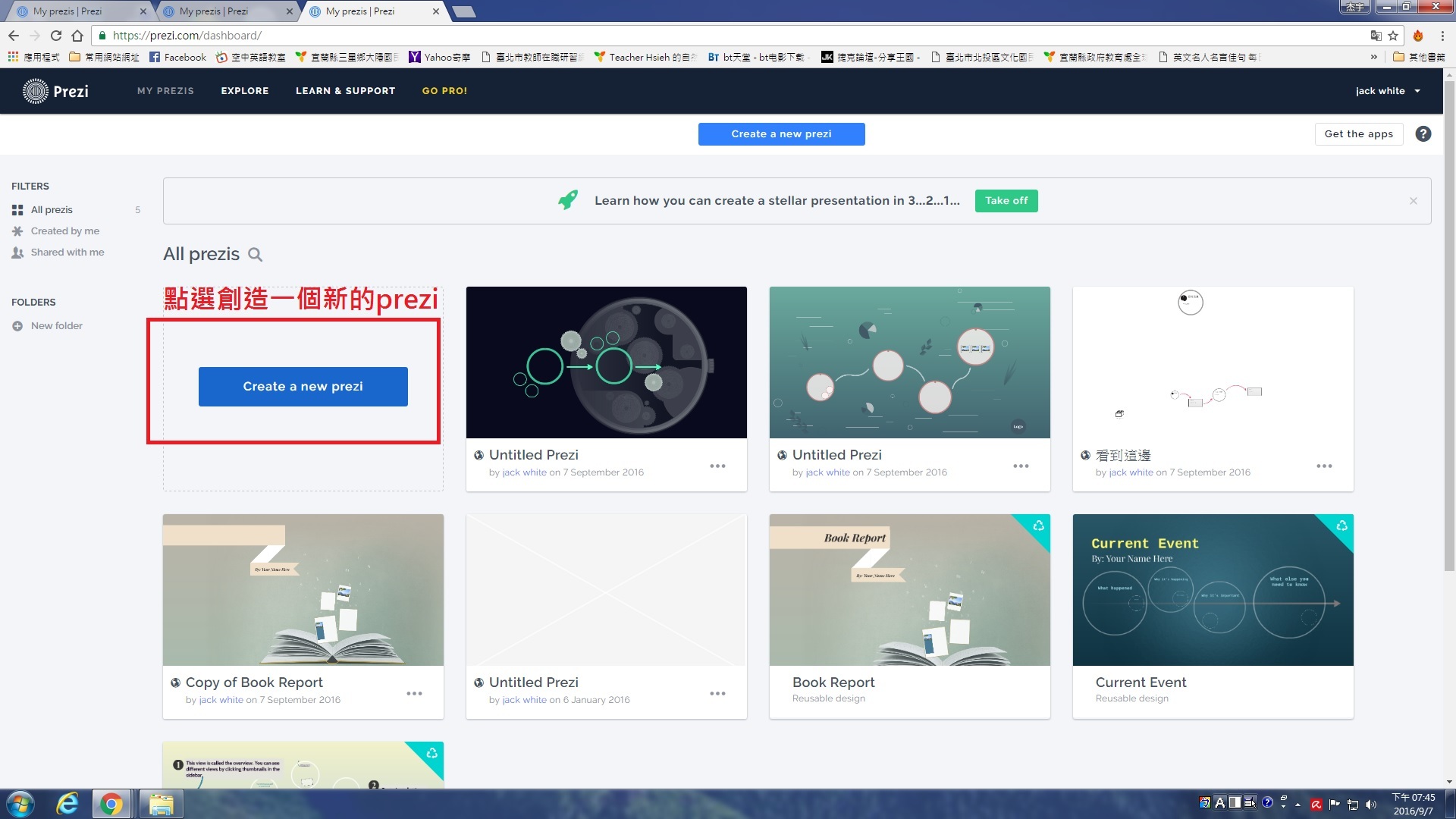
Task: Open LEARN & SUPPORT in the navigation
Action: point(345,91)
